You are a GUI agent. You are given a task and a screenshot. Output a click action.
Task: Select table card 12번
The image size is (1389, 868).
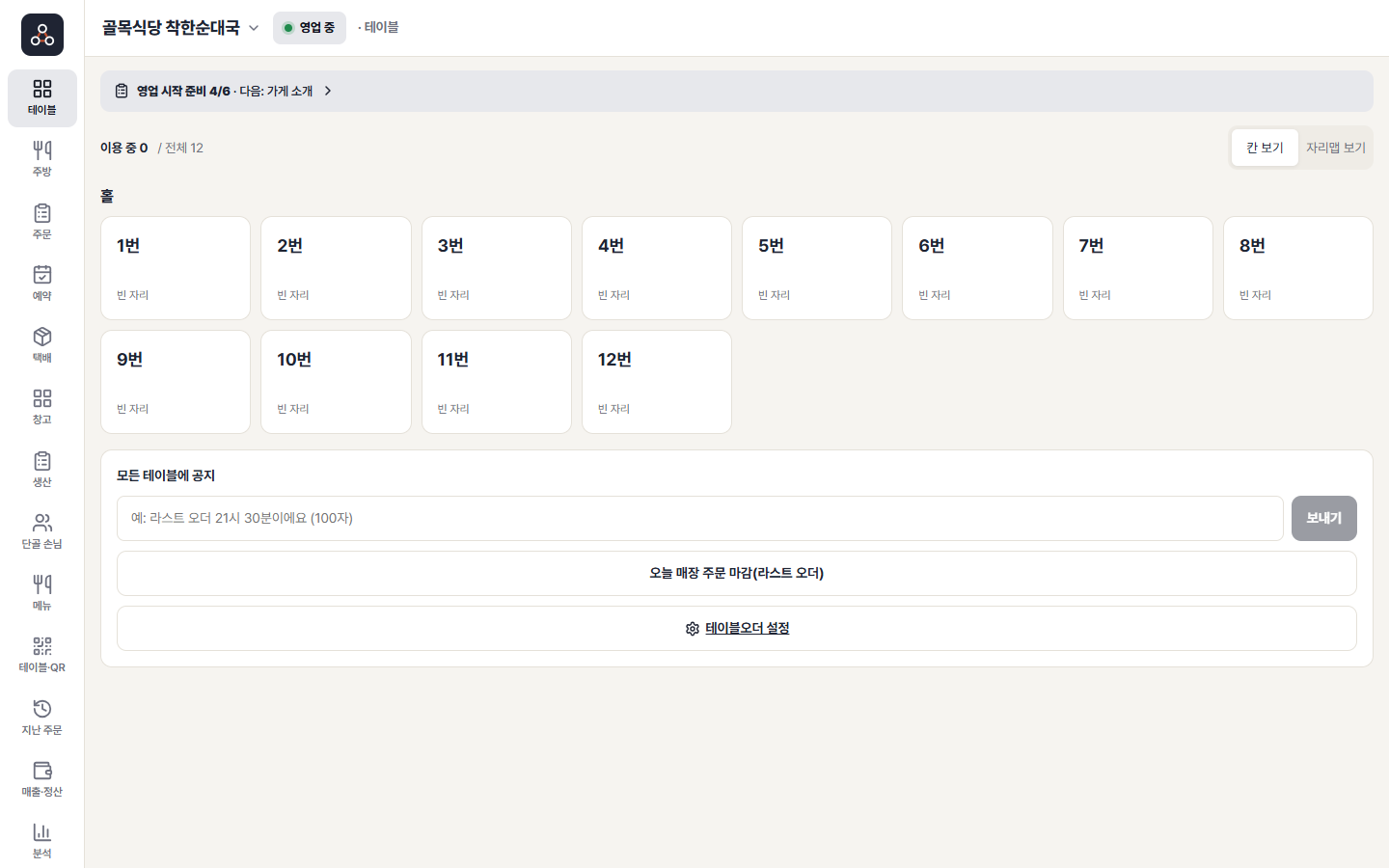[657, 382]
